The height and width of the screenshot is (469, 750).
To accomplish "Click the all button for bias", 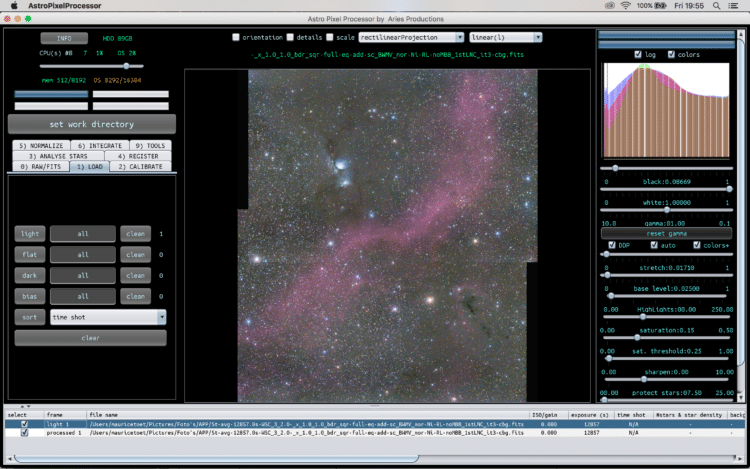I will pos(83,296).
